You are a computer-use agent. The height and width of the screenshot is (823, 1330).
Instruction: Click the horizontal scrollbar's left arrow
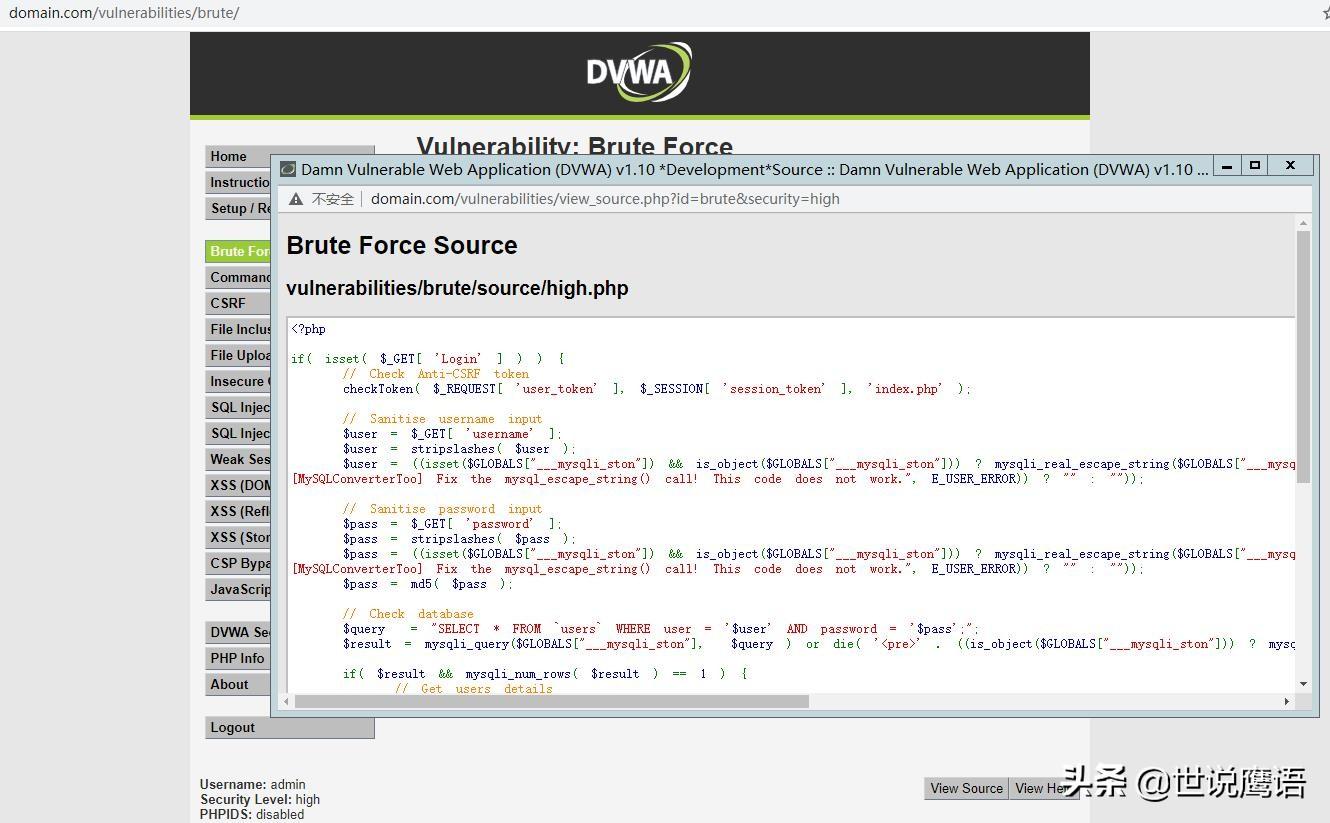287,703
